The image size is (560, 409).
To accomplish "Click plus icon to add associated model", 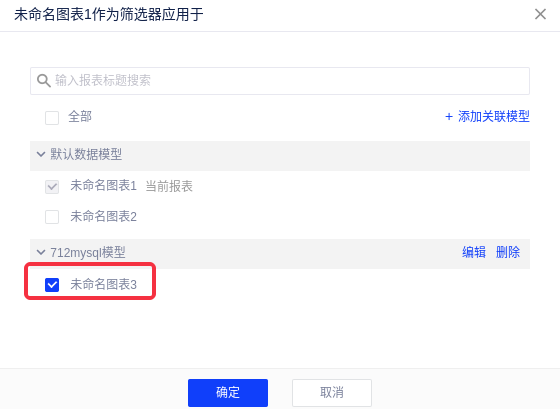I will pos(449,116).
